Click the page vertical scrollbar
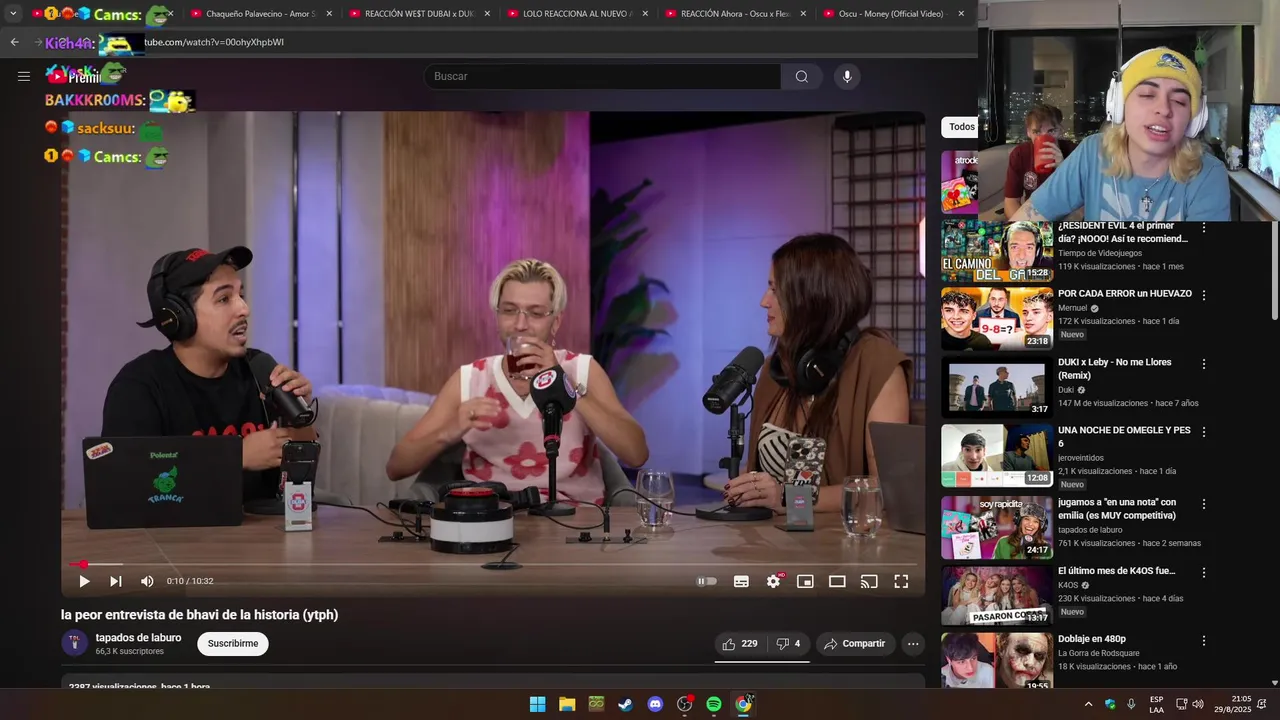1280x720 pixels. tap(1274, 270)
